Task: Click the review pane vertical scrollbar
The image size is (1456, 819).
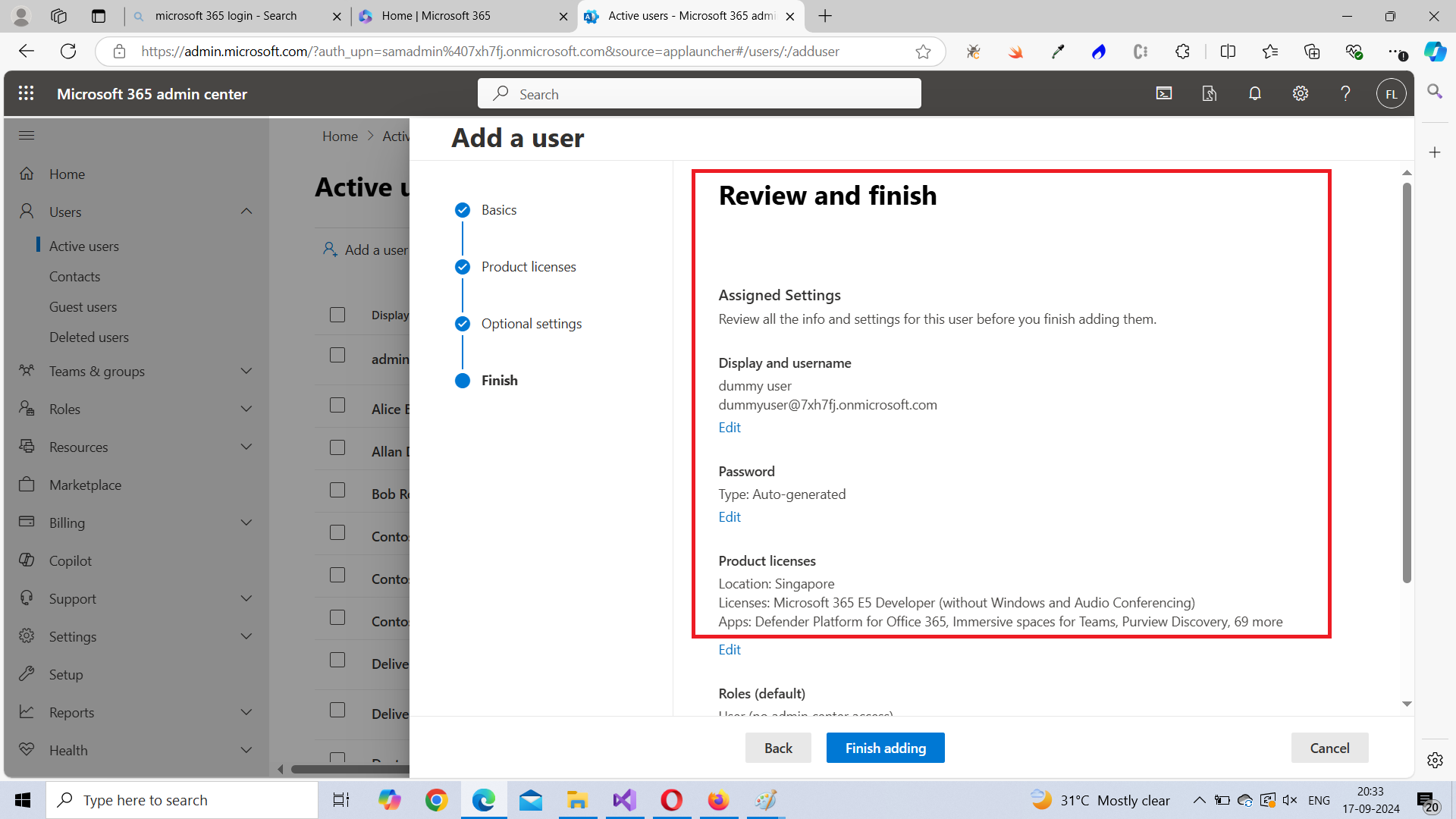Action: [x=1407, y=383]
